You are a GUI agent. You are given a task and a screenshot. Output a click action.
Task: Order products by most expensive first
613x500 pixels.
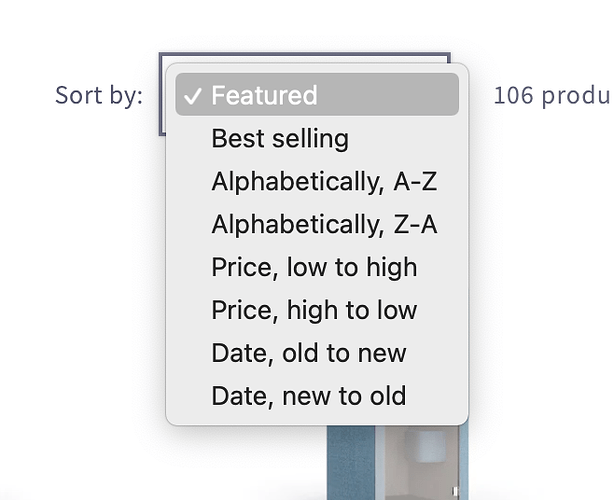[x=314, y=310]
